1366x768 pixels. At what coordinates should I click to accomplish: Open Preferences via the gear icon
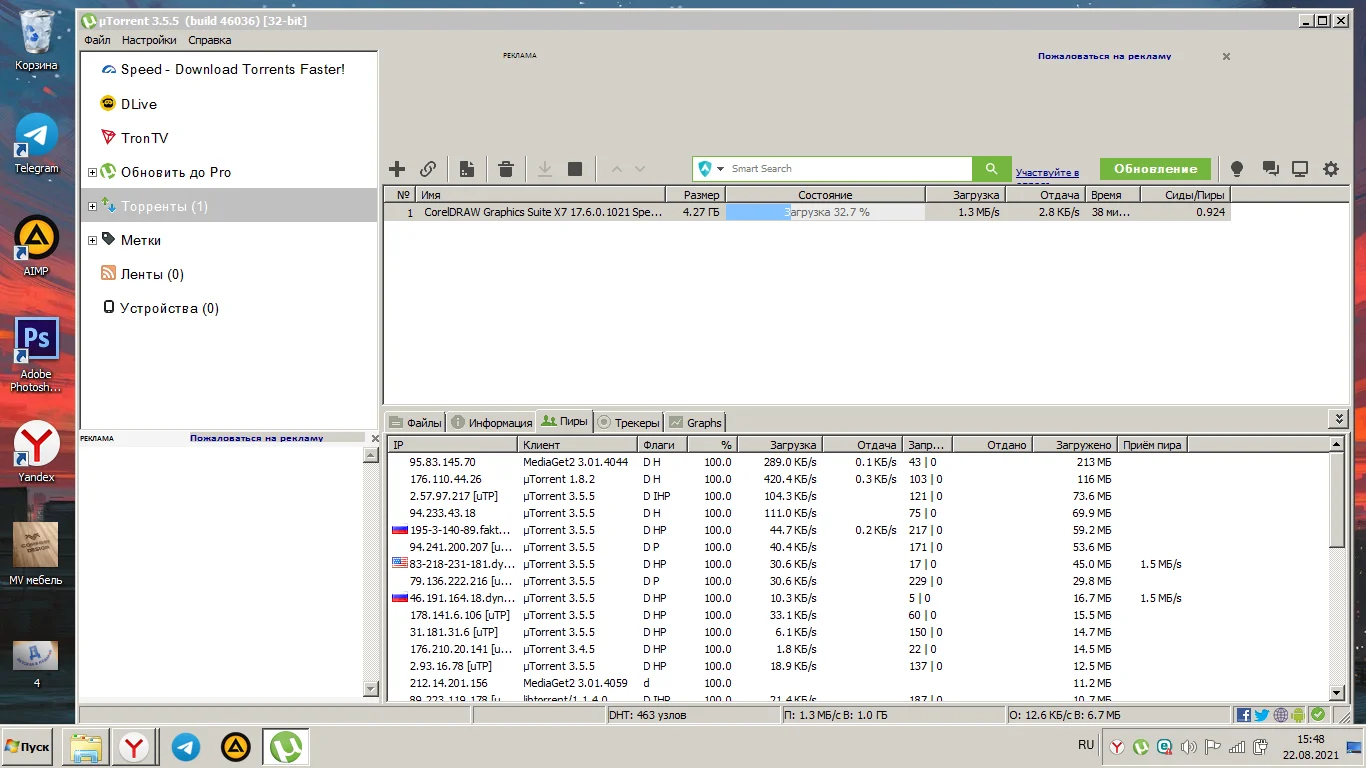pos(1331,169)
